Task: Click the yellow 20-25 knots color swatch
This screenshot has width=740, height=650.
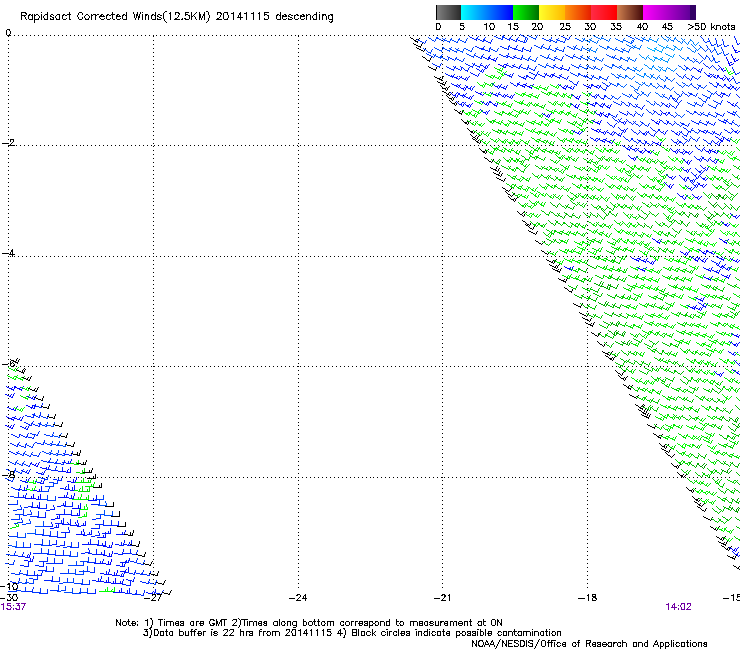Action: point(552,12)
